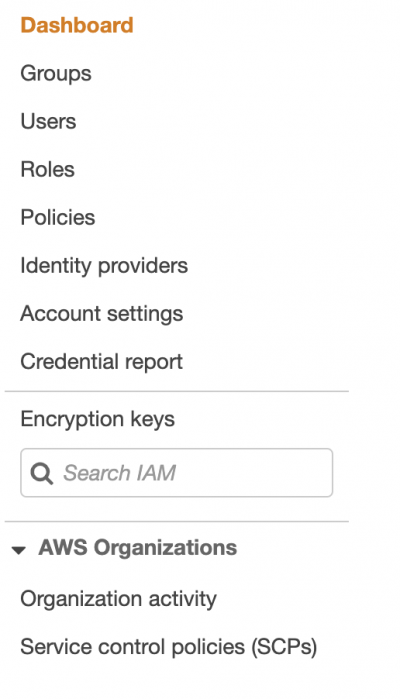
Task: Click the highlighted orange Dashboard item
Action: [x=77, y=25]
